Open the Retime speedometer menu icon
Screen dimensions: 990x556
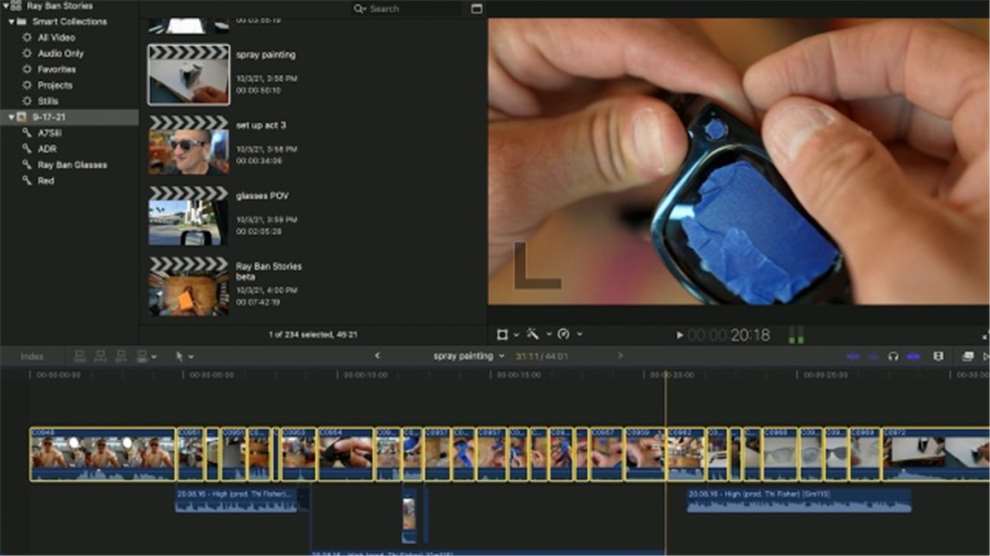(x=563, y=334)
